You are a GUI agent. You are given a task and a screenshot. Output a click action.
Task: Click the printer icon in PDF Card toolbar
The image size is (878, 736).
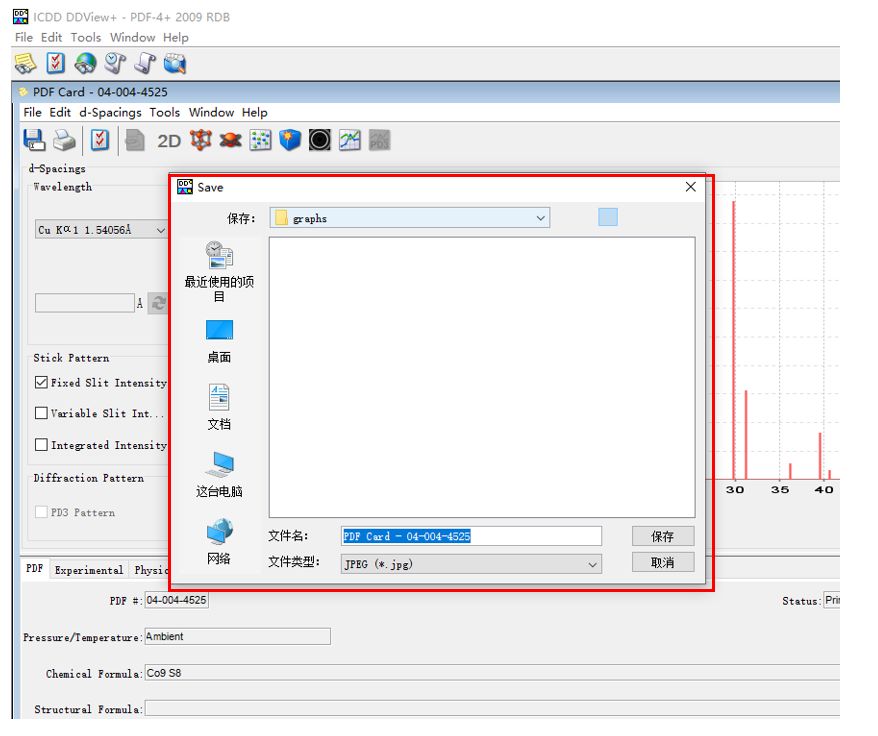tap(64, 140)
